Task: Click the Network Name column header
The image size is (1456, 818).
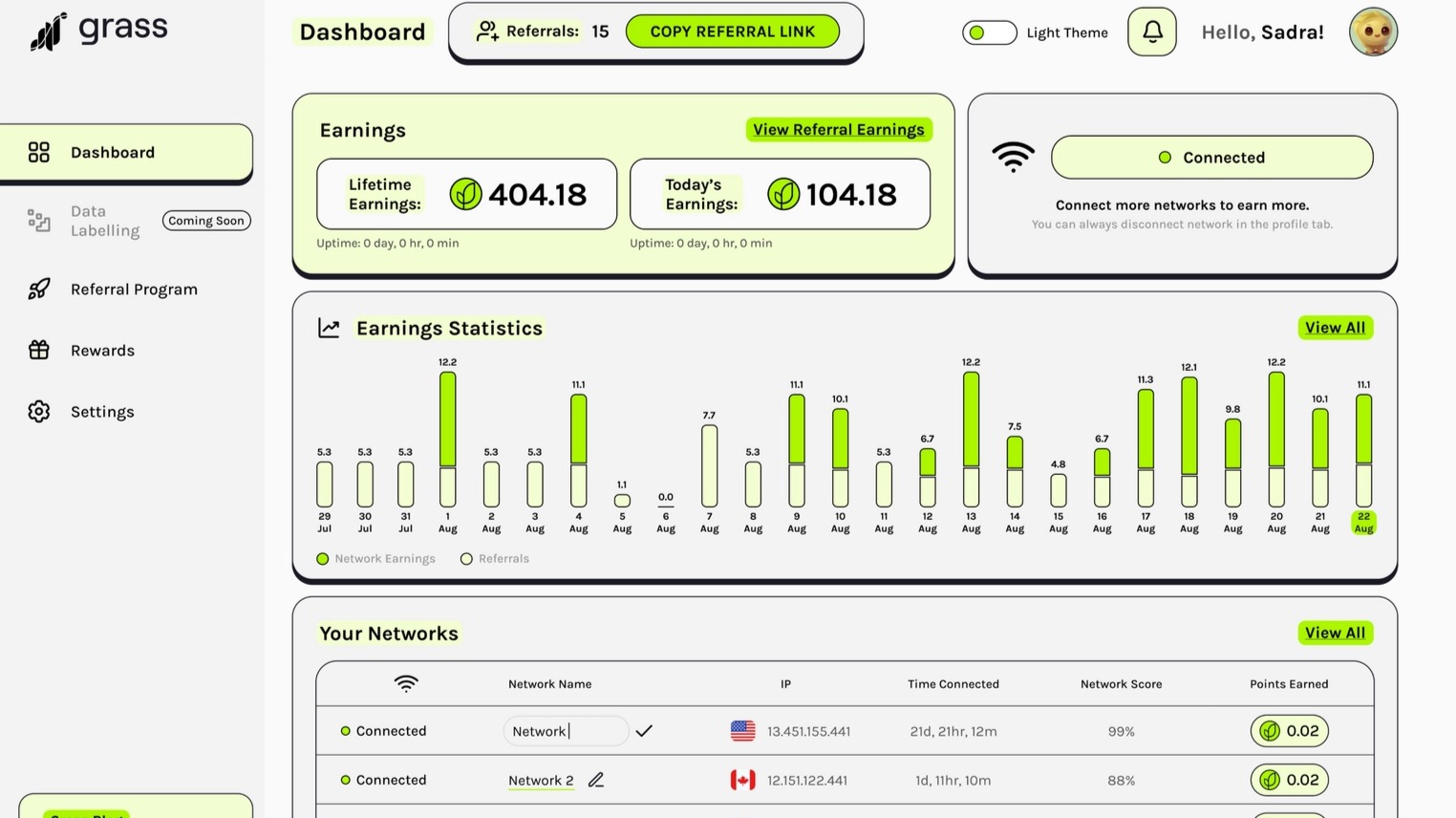Action: (549, 684)
